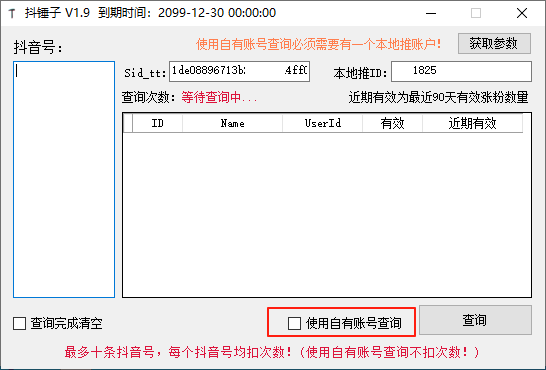Click the 查询 button

click(x=475, y=320)
